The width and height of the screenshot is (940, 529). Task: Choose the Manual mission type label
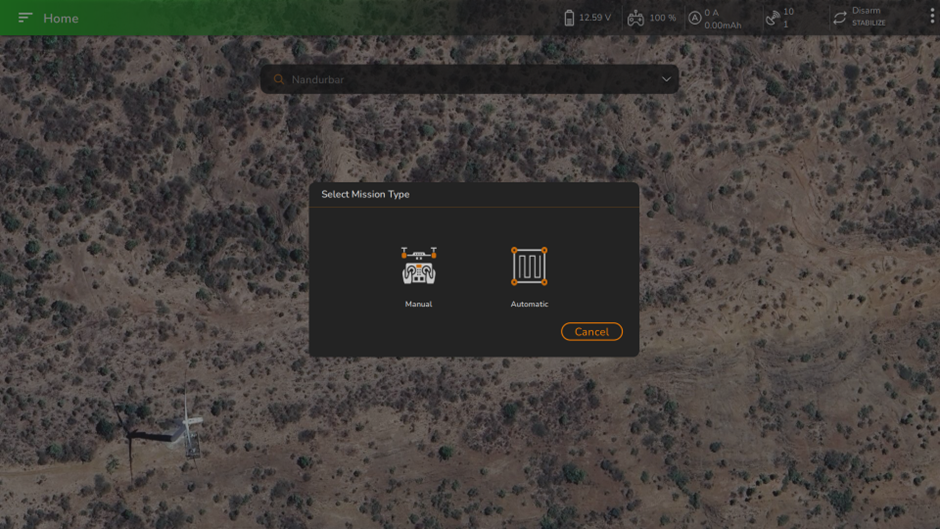click(418, 304)
